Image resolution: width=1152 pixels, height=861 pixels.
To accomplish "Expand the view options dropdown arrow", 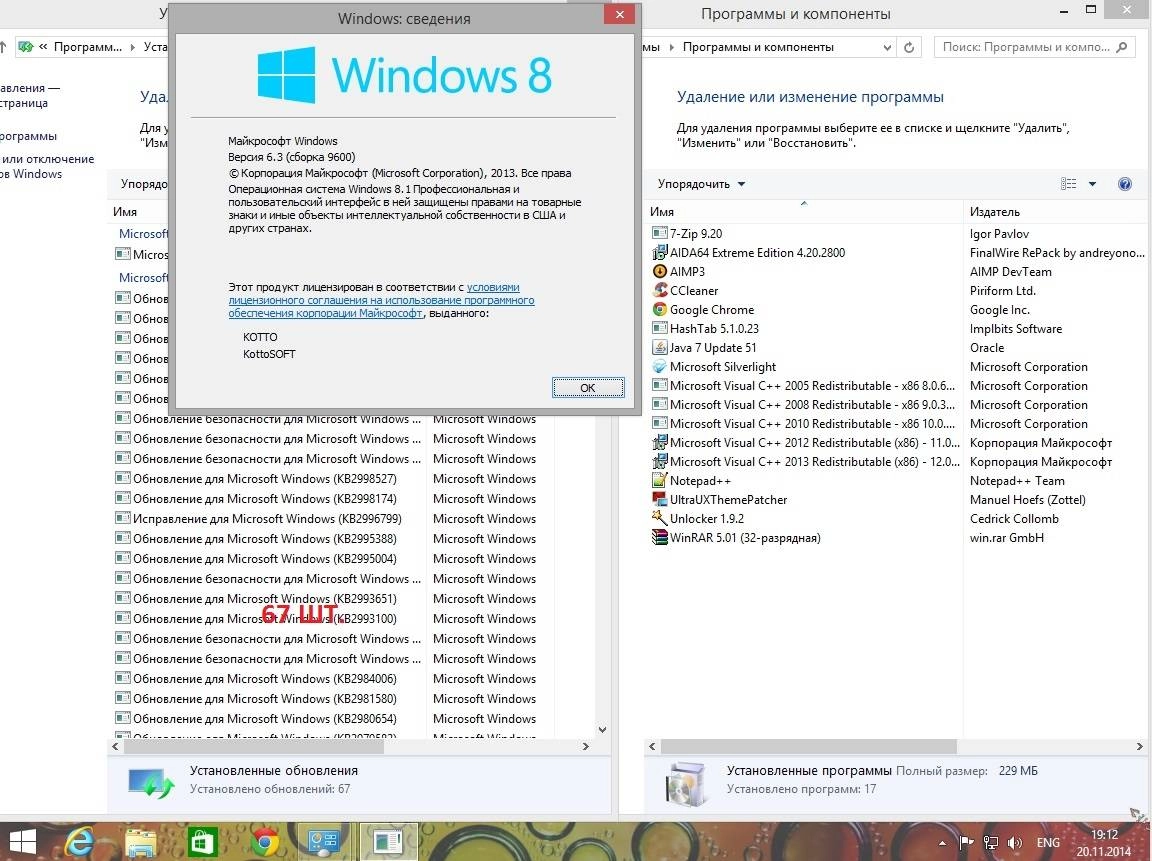I will (x=1092, y=184).
